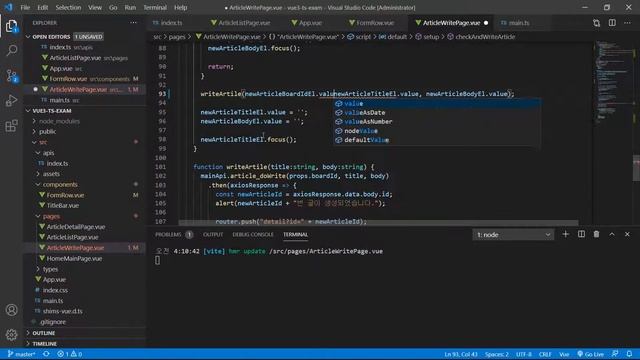
Task: Split the editor to the right
Action: pos(612,23)
